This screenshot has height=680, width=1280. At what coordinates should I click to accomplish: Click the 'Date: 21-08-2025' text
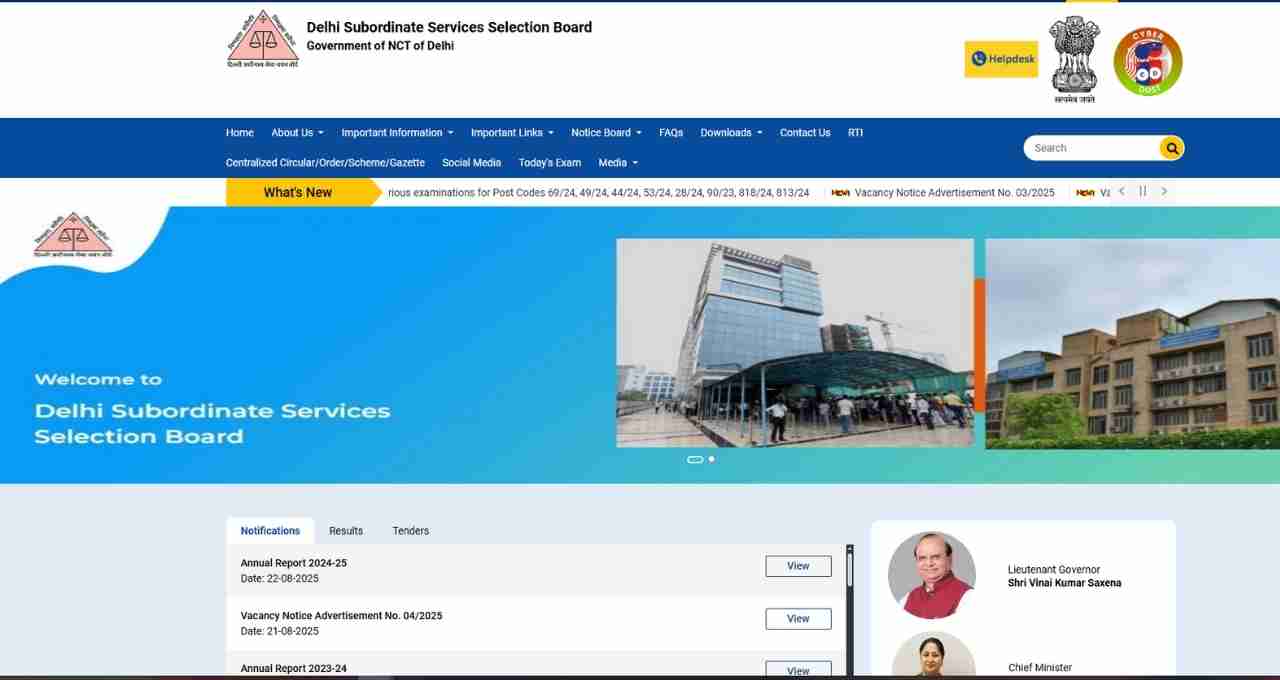click(280, 632)
